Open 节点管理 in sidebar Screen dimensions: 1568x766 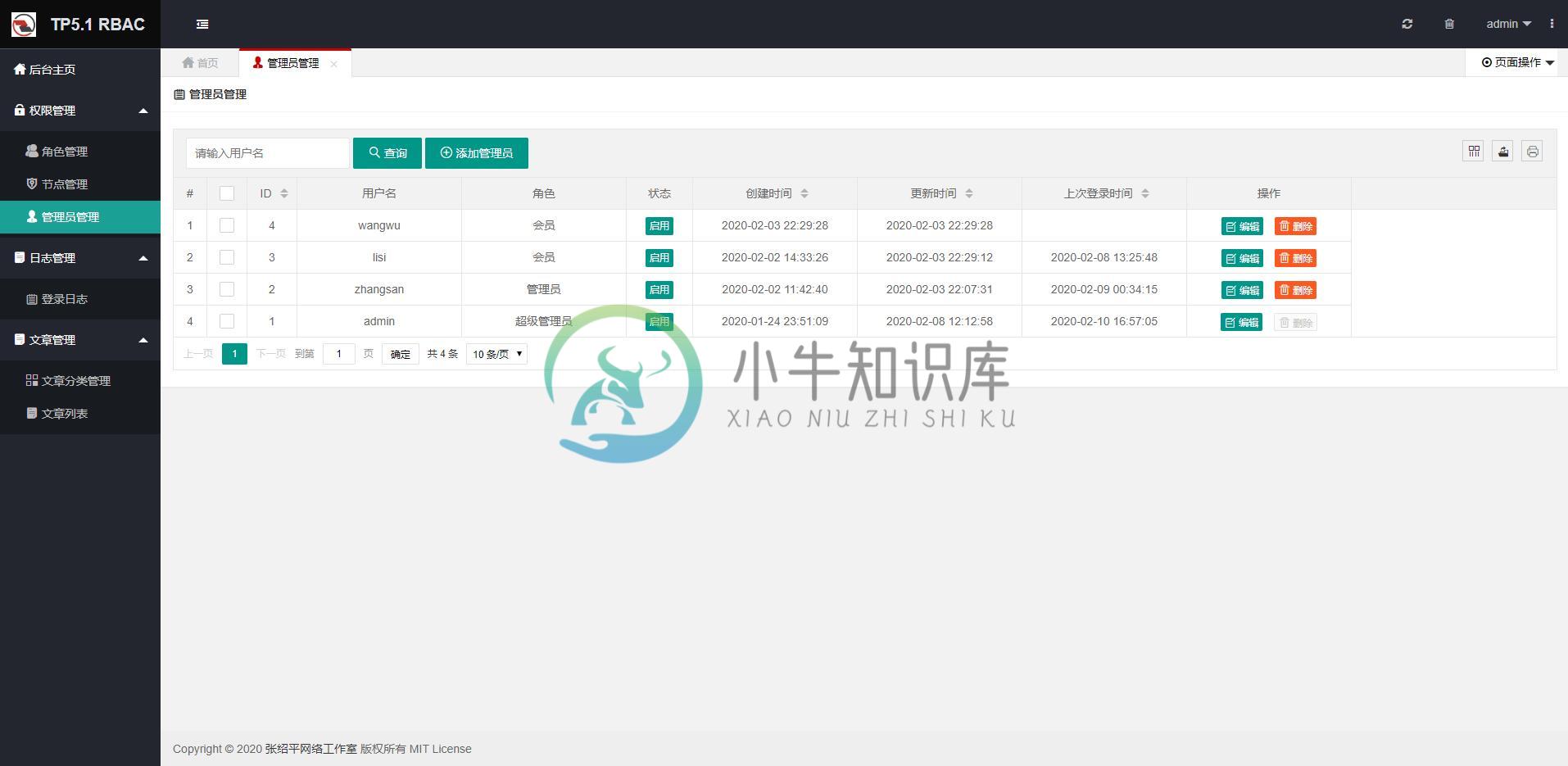80,184
